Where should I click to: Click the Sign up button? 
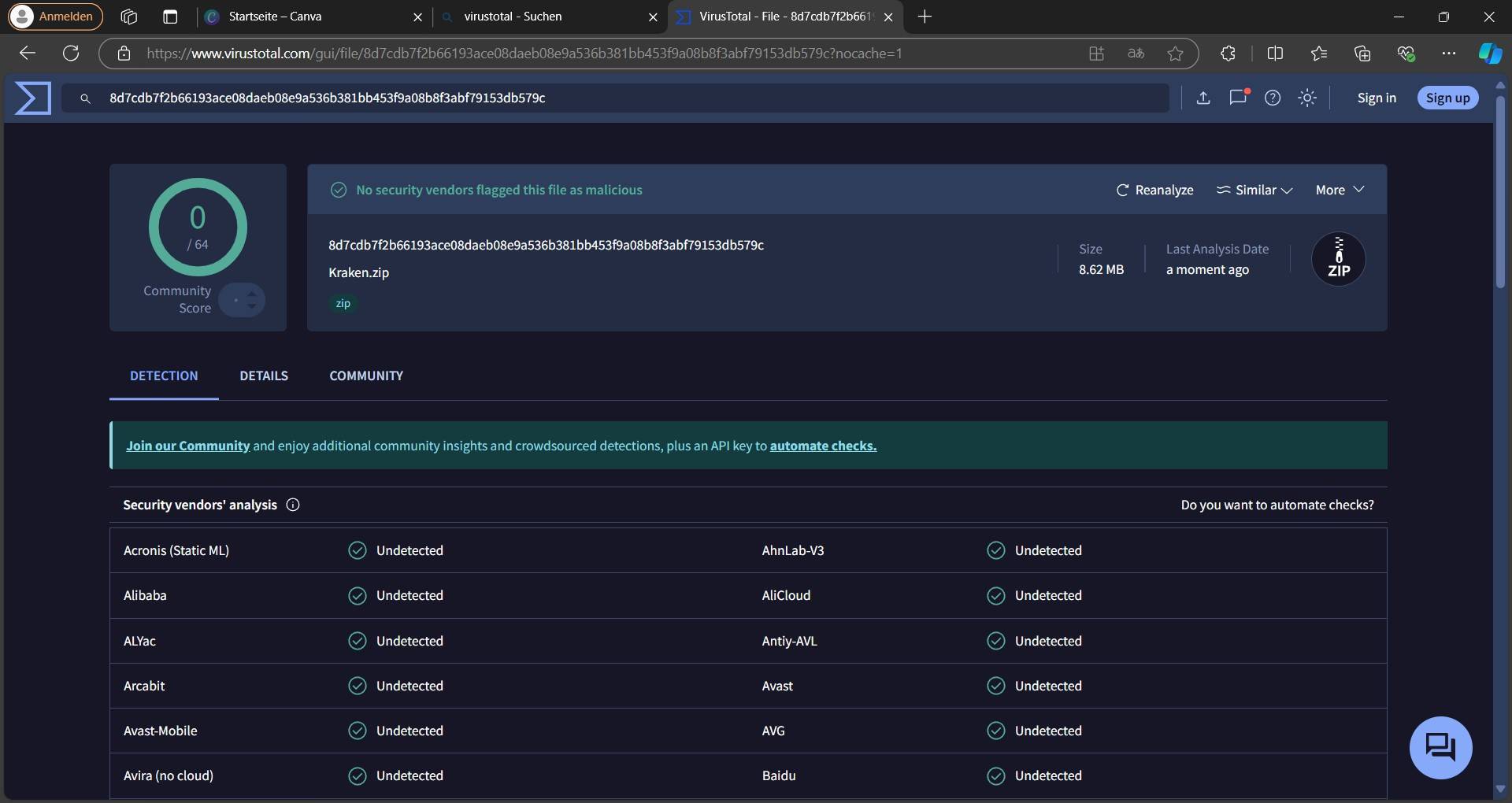[x=1447, y=98]
